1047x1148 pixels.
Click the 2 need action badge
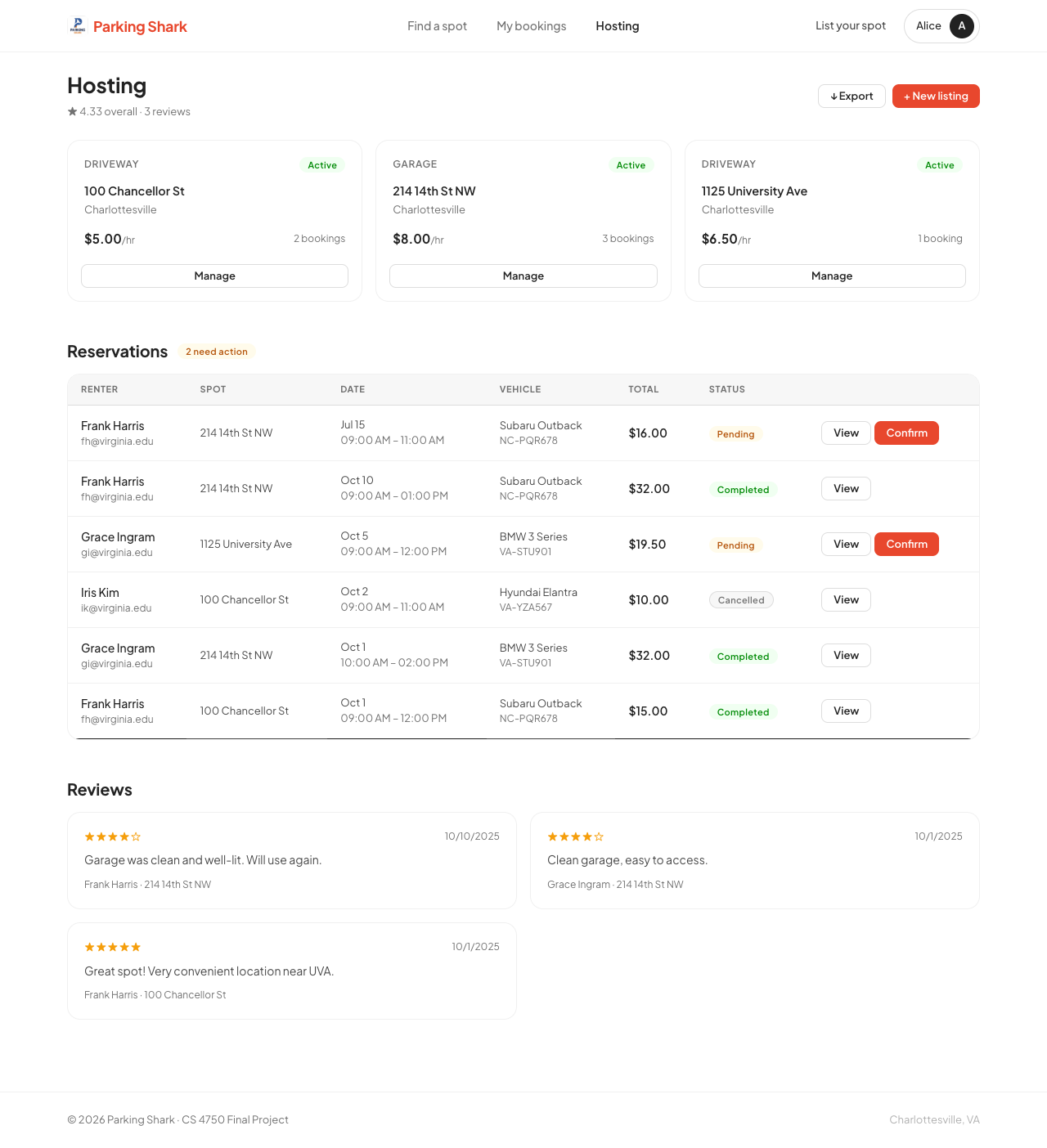click(x=217, y=352)
